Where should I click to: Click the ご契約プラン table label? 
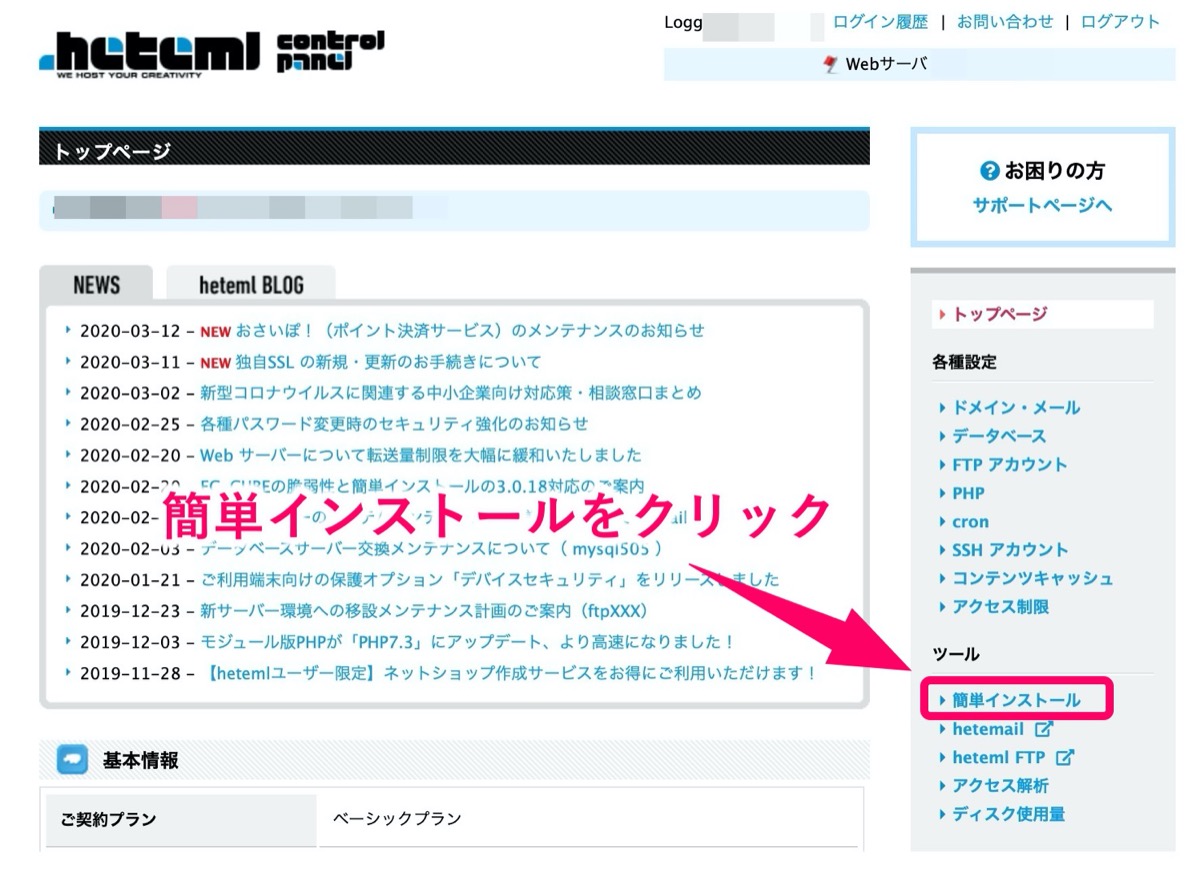[109, 819]
